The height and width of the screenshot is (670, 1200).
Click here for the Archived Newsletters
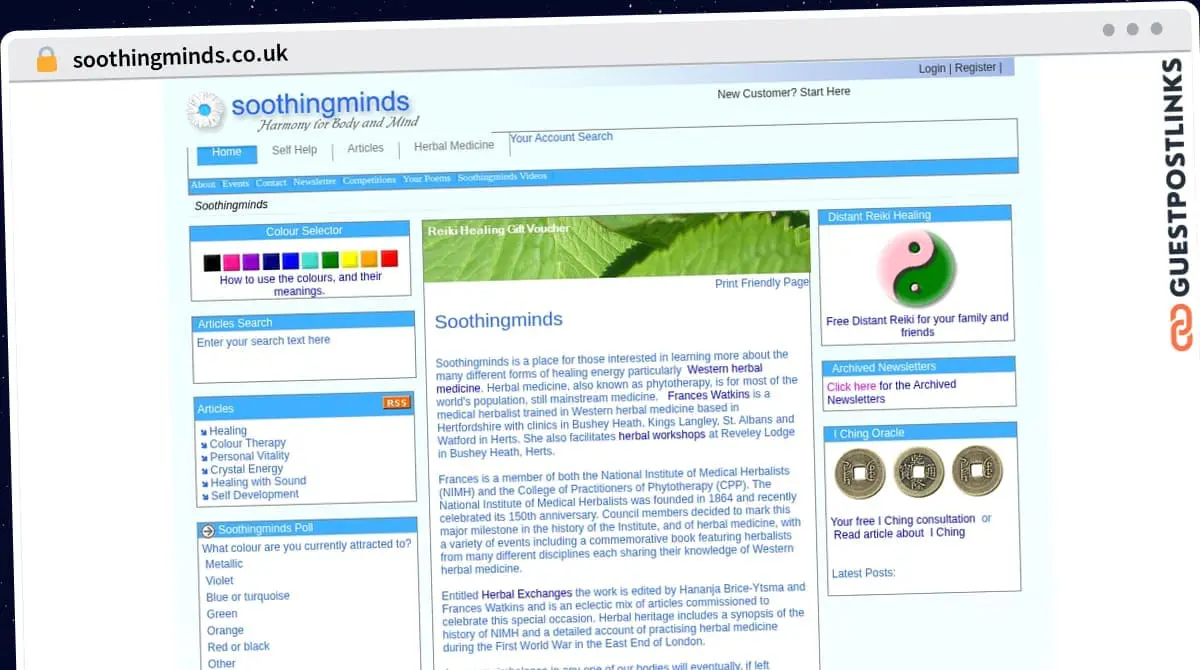tap(851, 386)
